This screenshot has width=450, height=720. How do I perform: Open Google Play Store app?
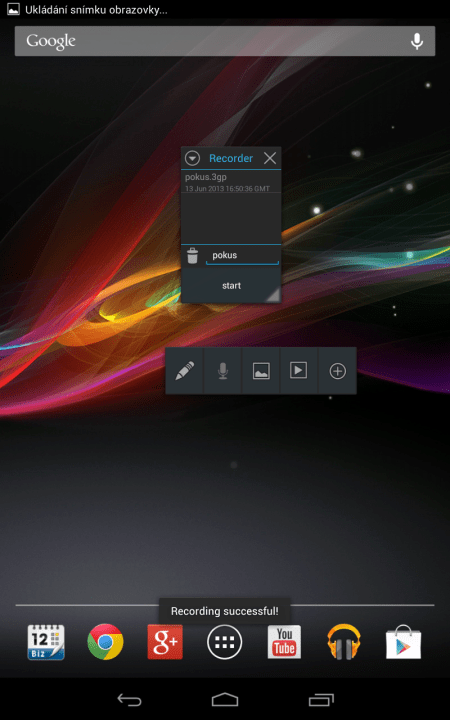pos(404,642)
